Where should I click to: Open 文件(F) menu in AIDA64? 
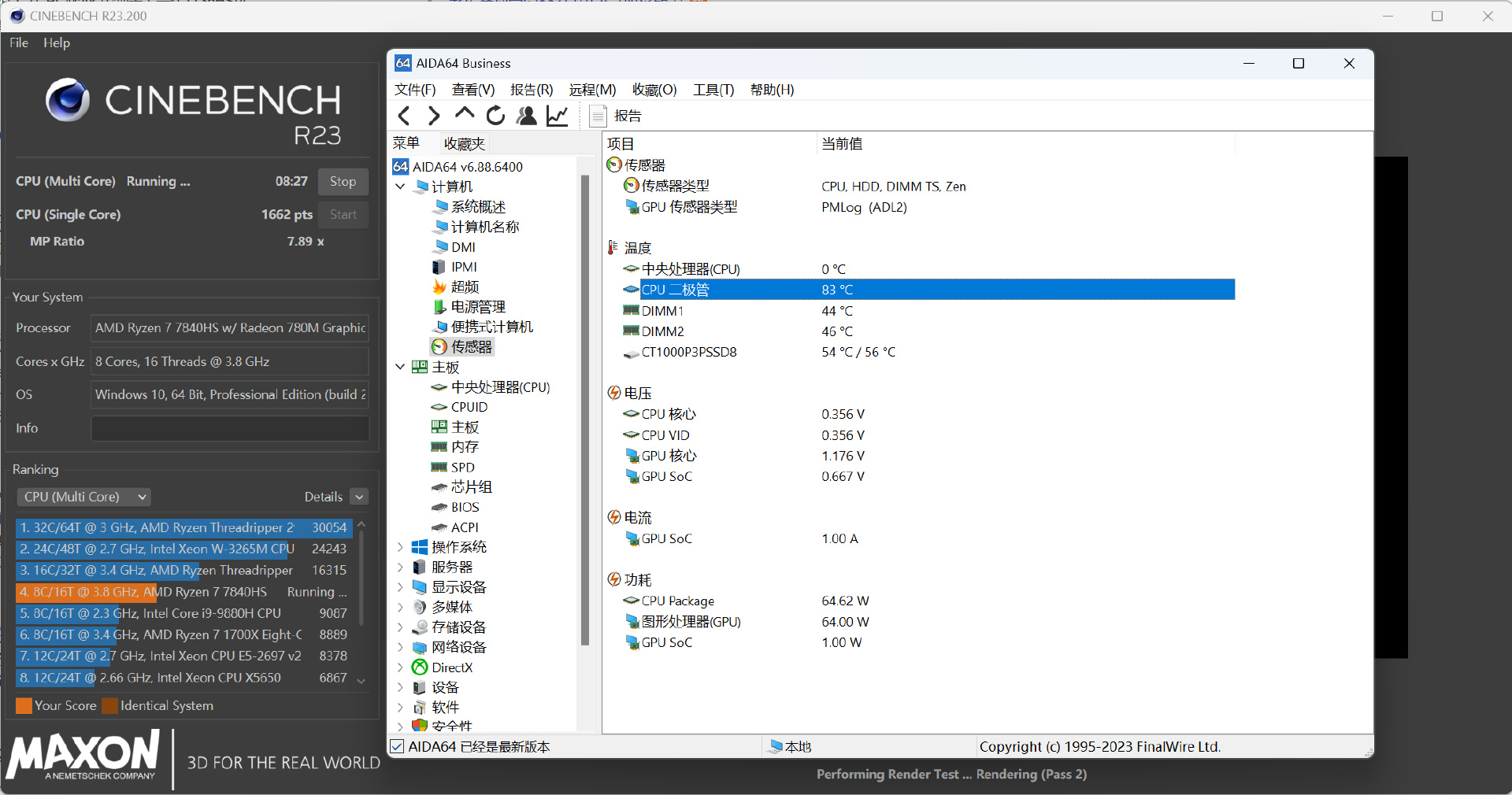coord(415,90)
